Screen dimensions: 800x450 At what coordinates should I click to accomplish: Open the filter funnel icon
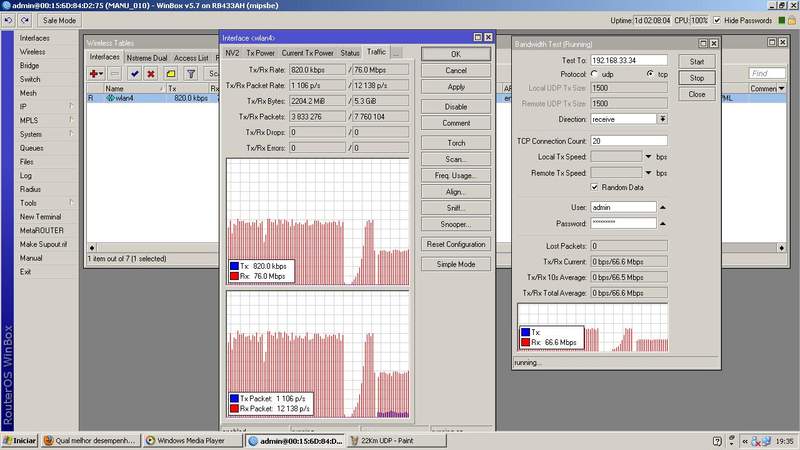[190, 73]
